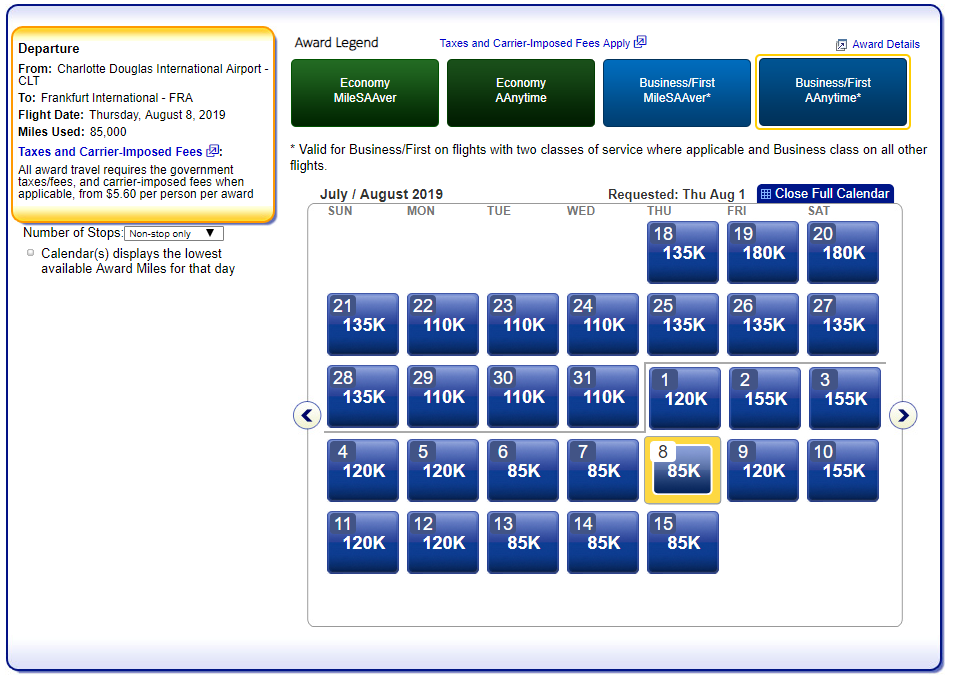Click the previous month arrow icon

pos(307,415)
